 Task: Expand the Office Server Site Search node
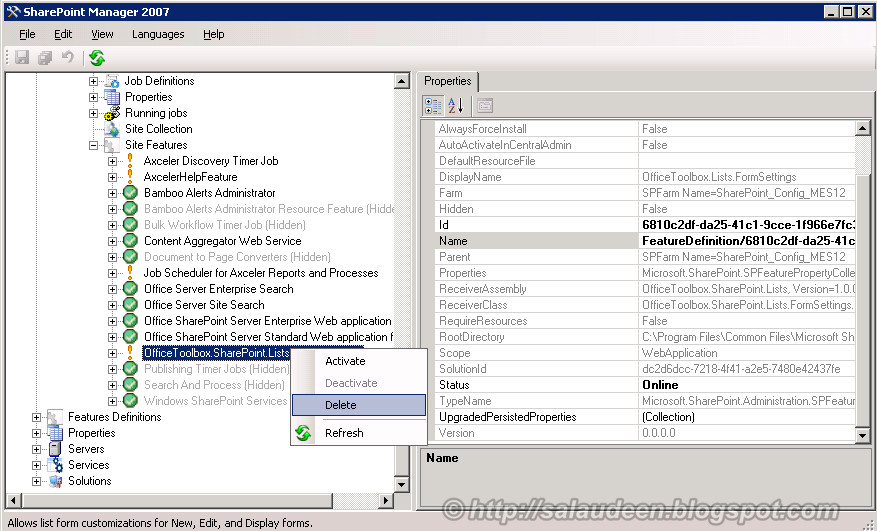112,306
